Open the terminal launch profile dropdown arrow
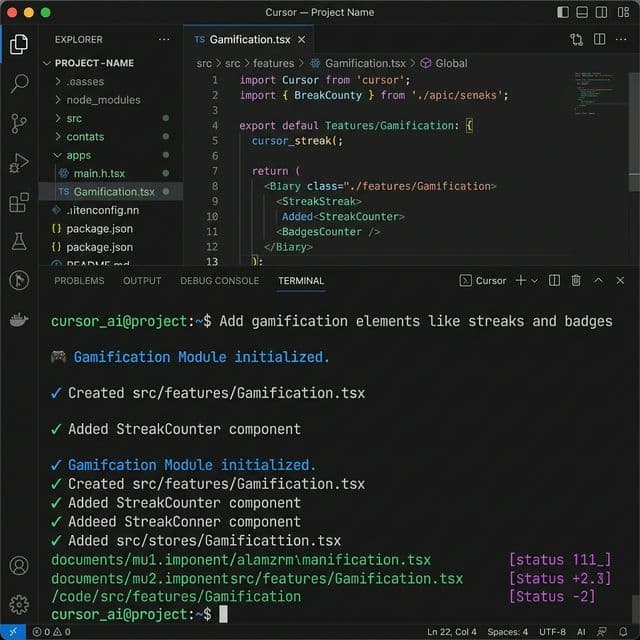Image resolution: width=640 pixels, height=640 pixels. click(x=534, y=281)
